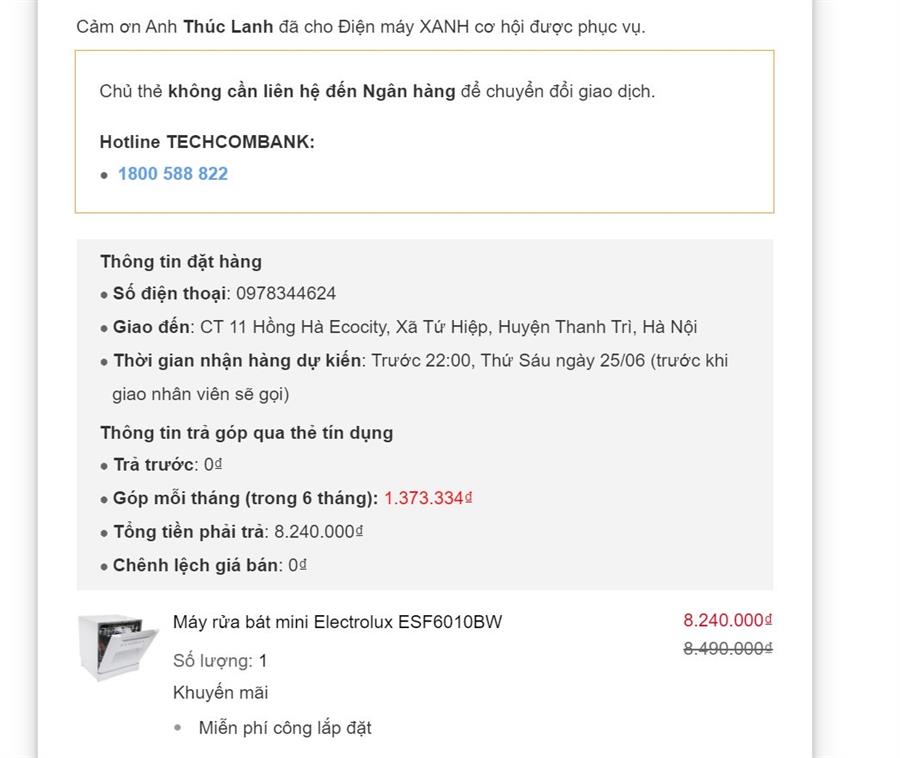
Task: Click the Thông tin đặt hàng heading
Action: [x=181, y=262]
